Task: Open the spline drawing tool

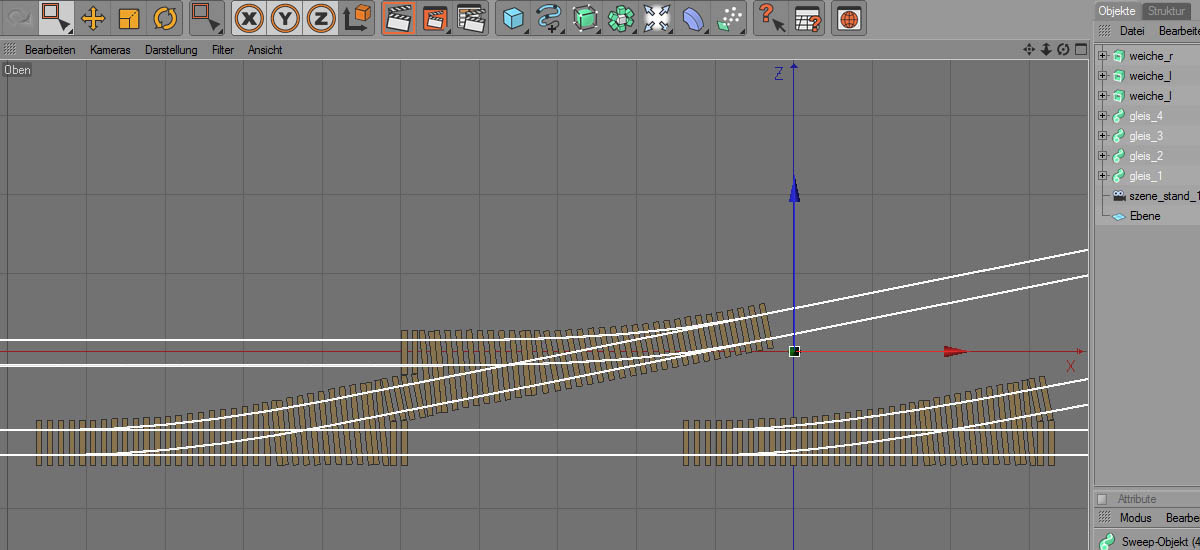Action: click(x=548, y=18)
